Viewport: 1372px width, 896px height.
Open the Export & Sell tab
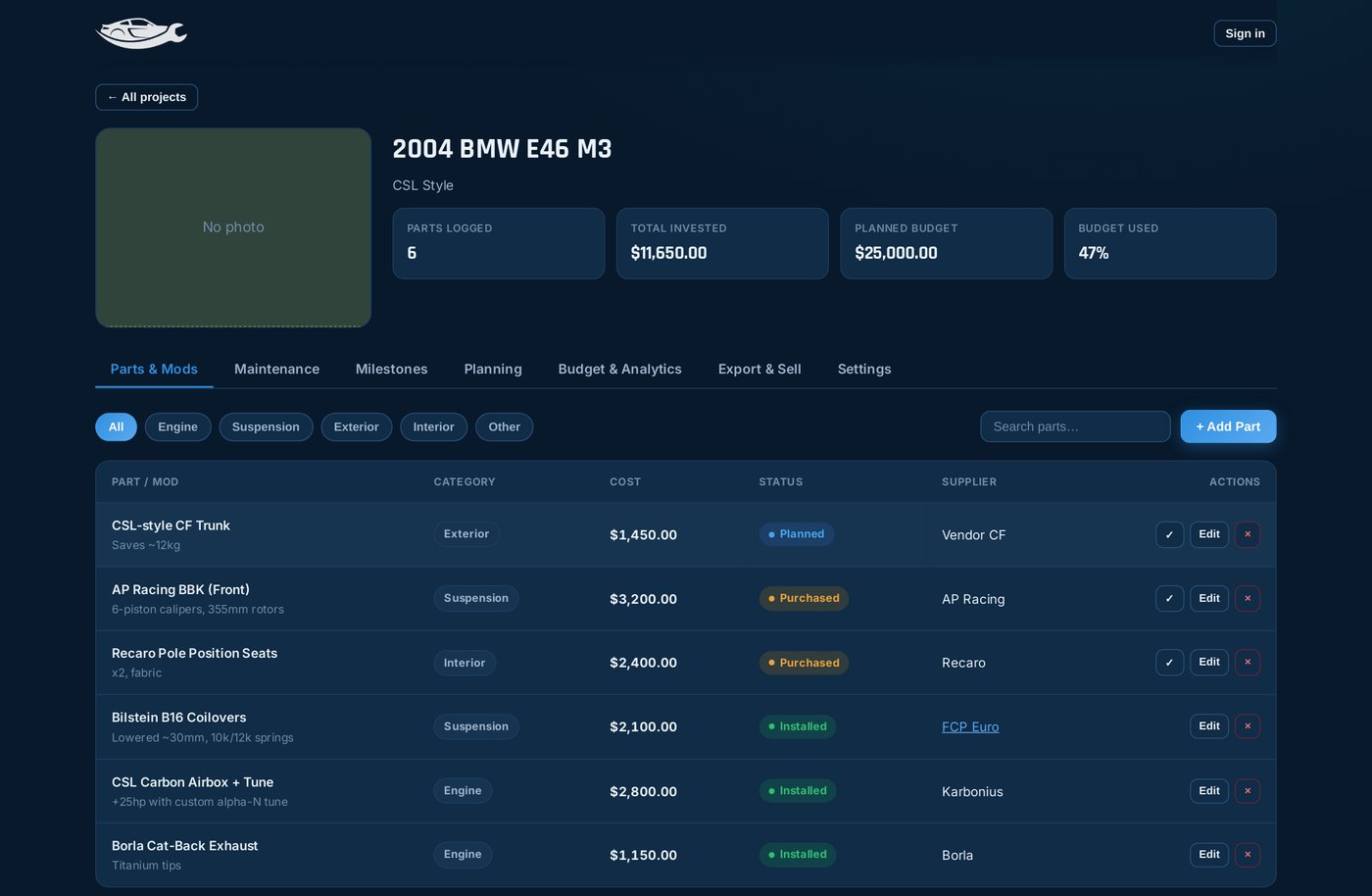(759, 369)
